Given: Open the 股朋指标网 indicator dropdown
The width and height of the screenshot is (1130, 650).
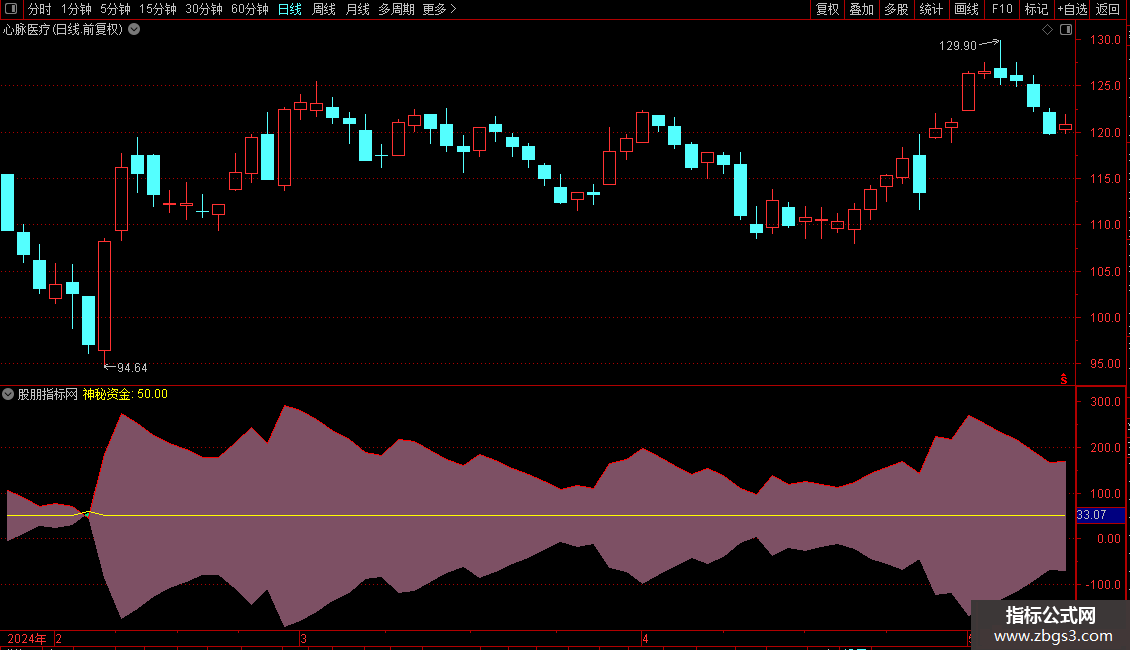Looking at the screenshot, I should pyautogui.click(x=8, y=394).
